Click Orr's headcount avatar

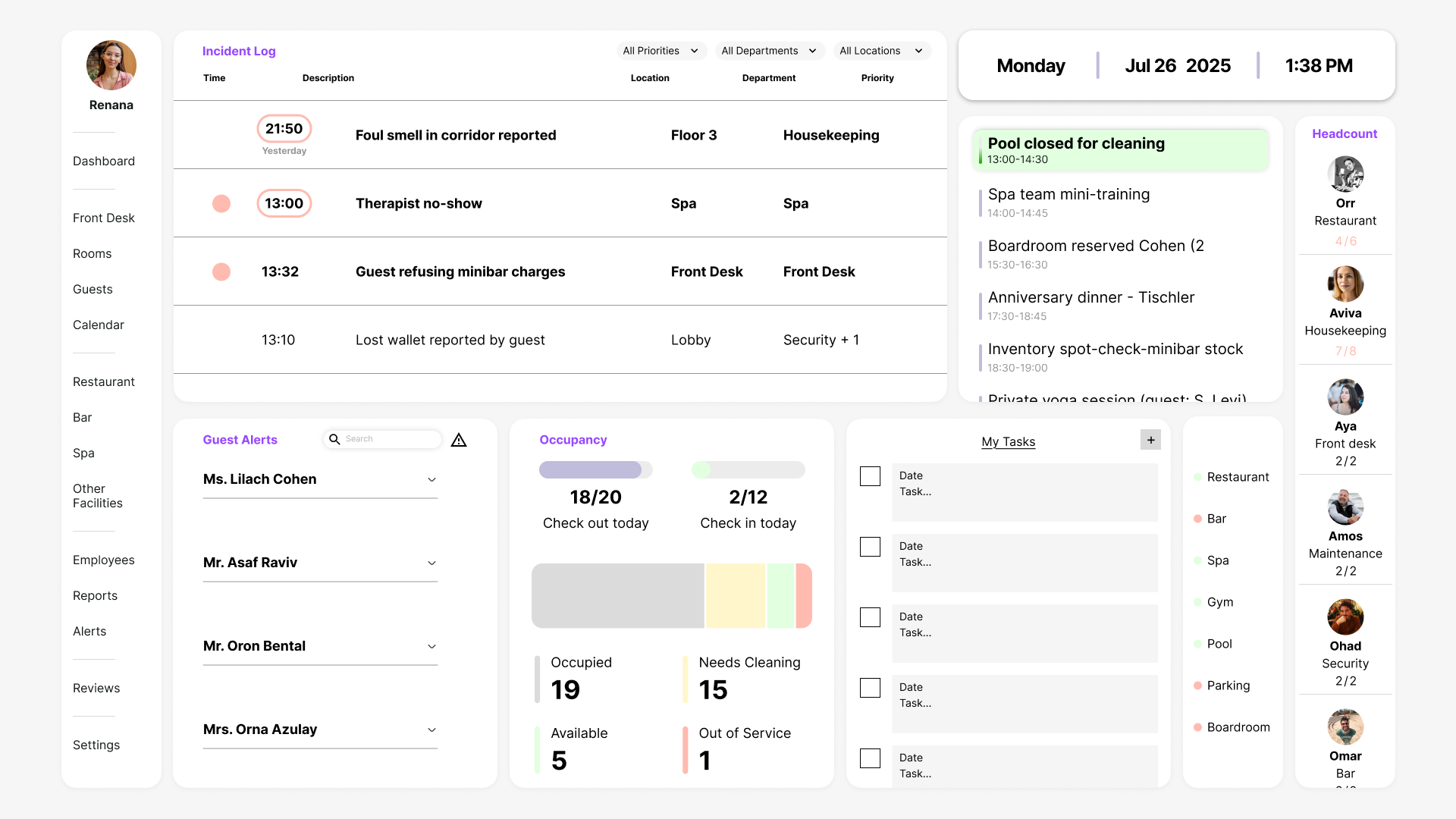[x=1345, y=174]
